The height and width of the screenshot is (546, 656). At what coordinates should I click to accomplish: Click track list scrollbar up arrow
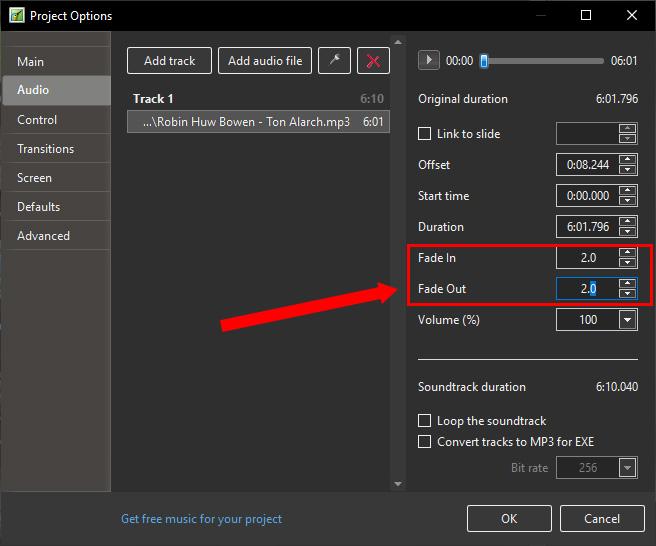tap(398, 42)
